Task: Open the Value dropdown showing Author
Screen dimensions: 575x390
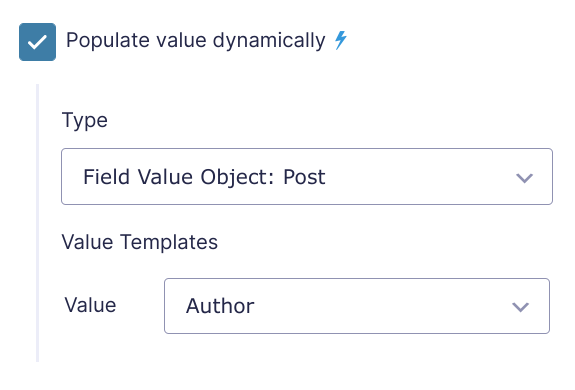Action: [357, 306]
